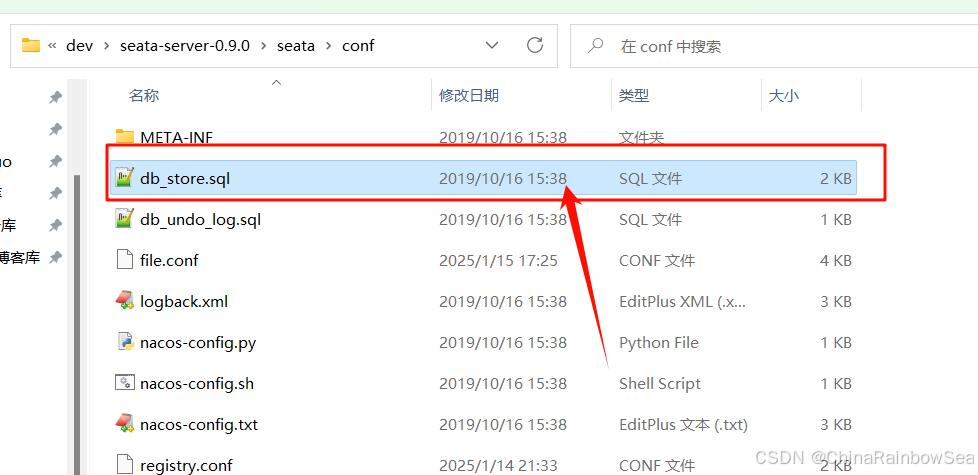This screenshot has width=978, height=475.
Task: Click the Shell Script type cell
Action: 660,383
